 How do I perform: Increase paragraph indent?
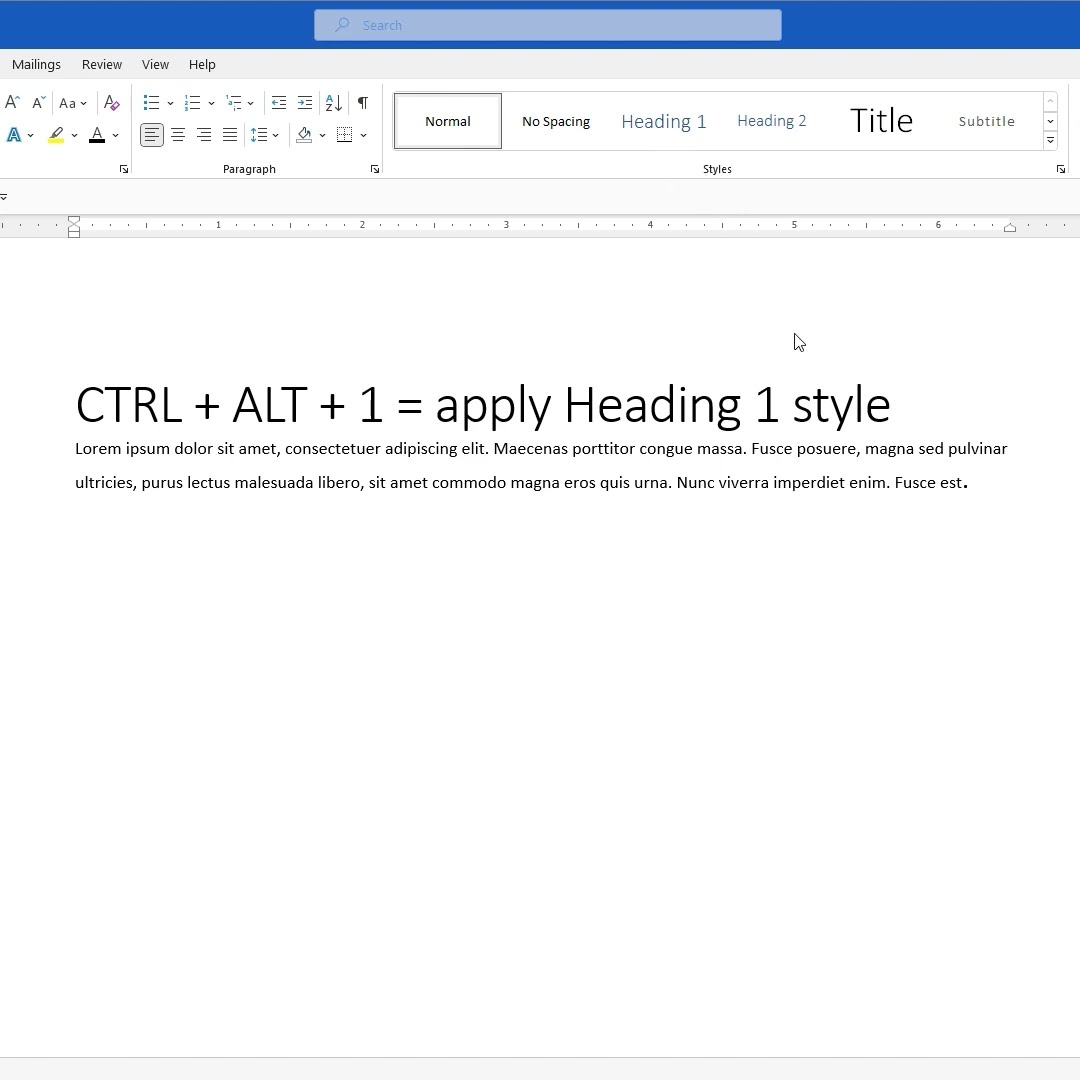tap(304, 103)
